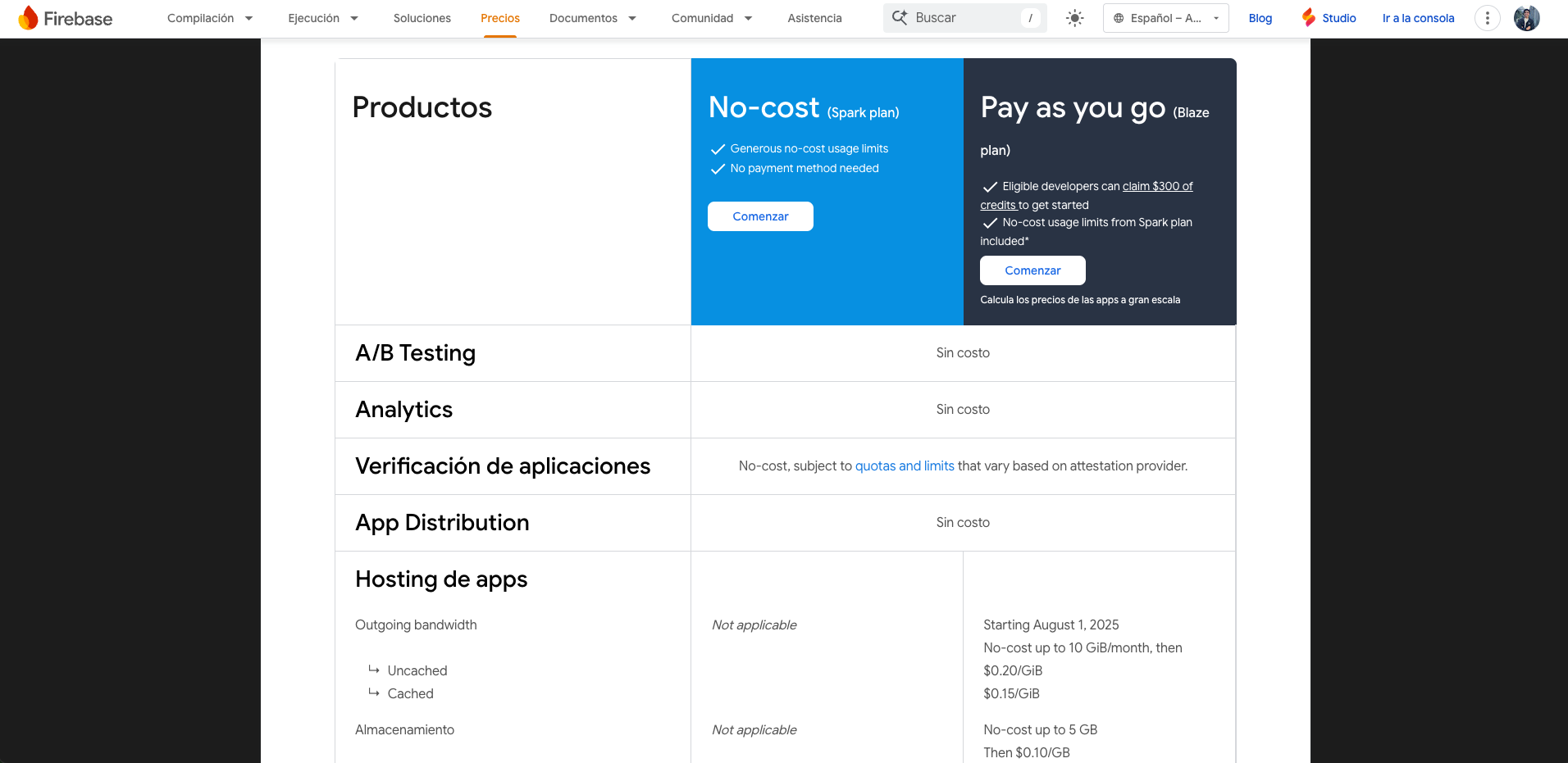Click the checkmark beside 'No payment method needed'

pos(718,169)
